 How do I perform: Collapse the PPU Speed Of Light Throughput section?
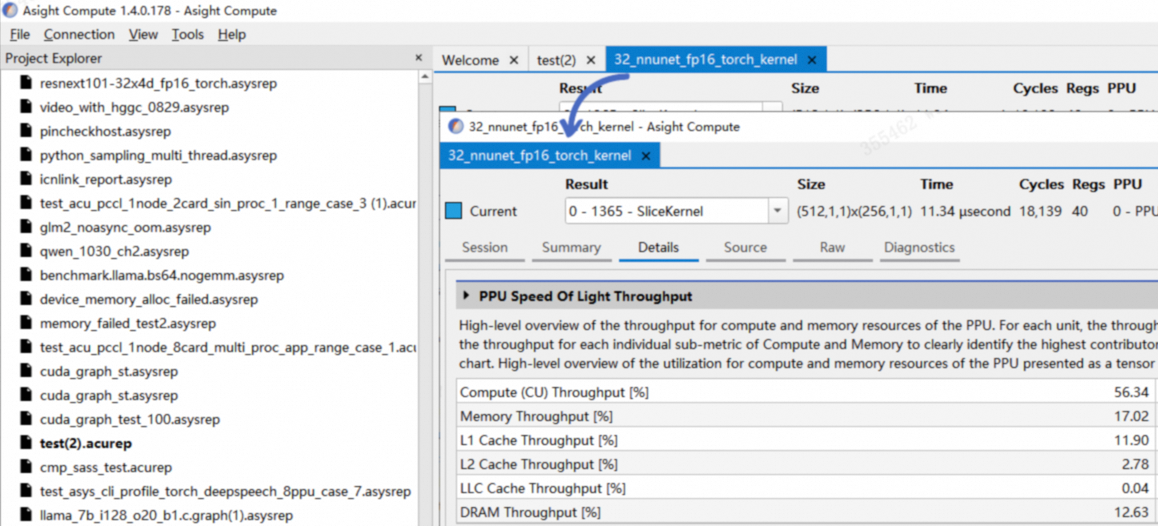(x=466, y=296)
